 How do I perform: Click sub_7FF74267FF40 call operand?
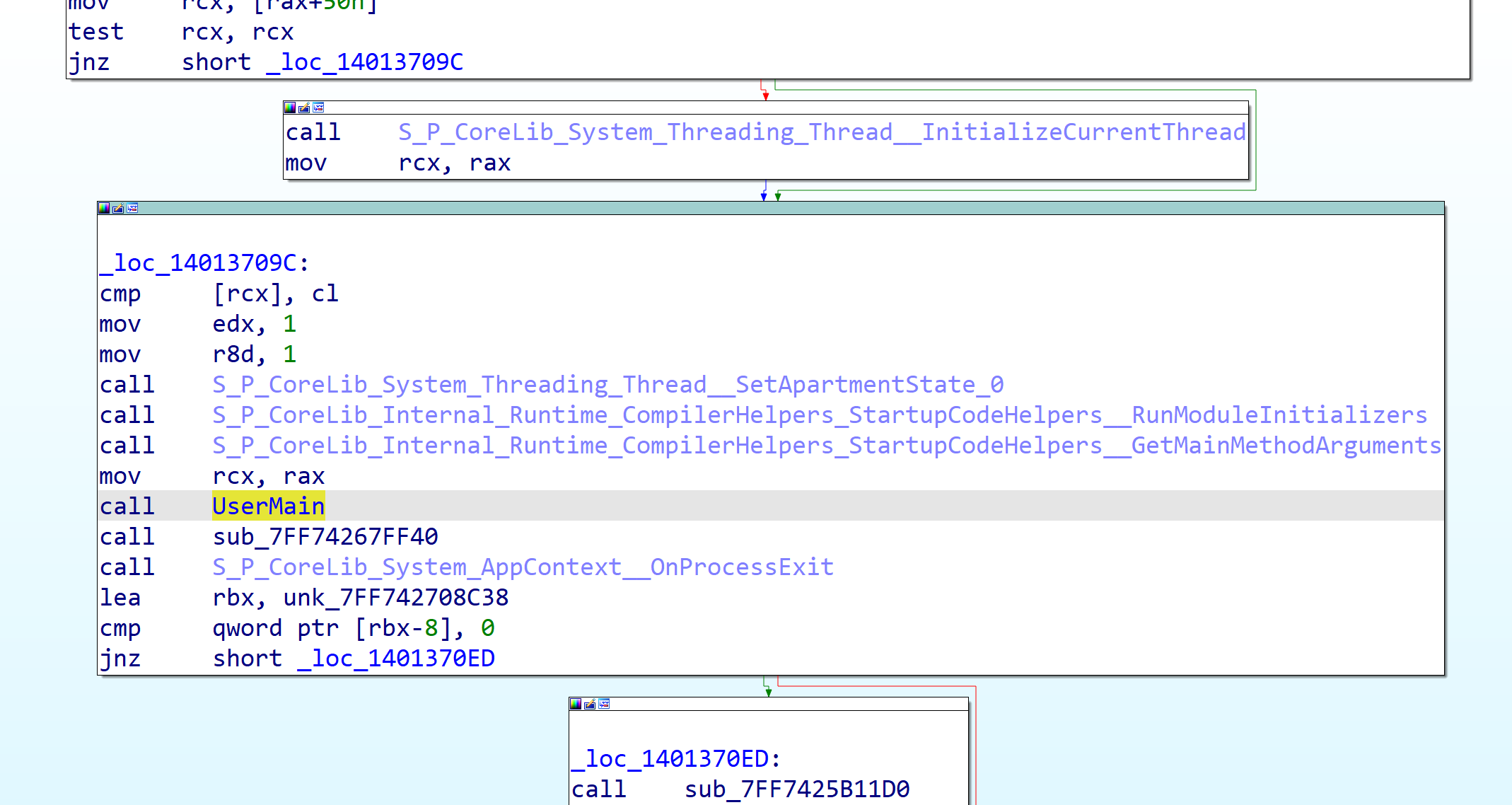pos(325,537)
